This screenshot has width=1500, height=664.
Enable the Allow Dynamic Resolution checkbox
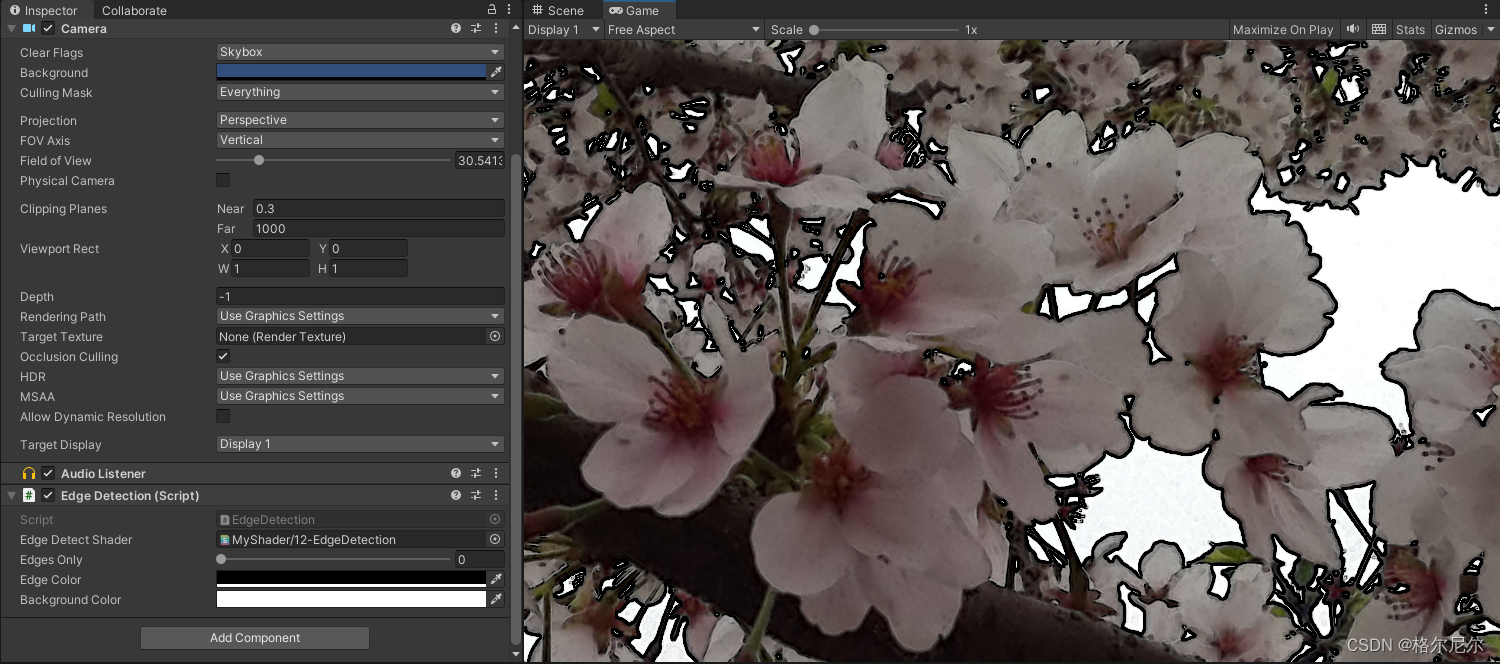[222, 416]
